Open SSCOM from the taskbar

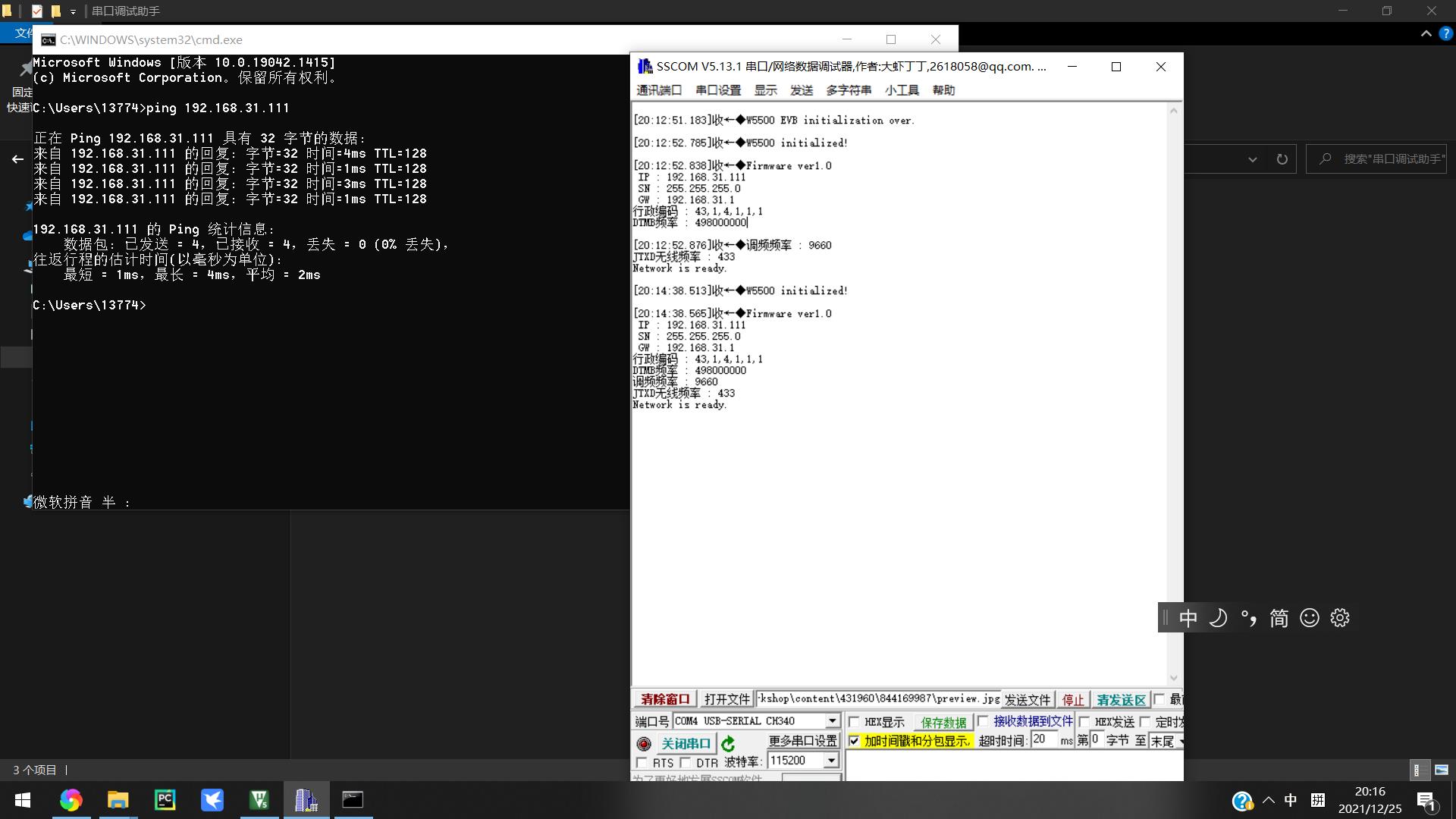(306, 800)
